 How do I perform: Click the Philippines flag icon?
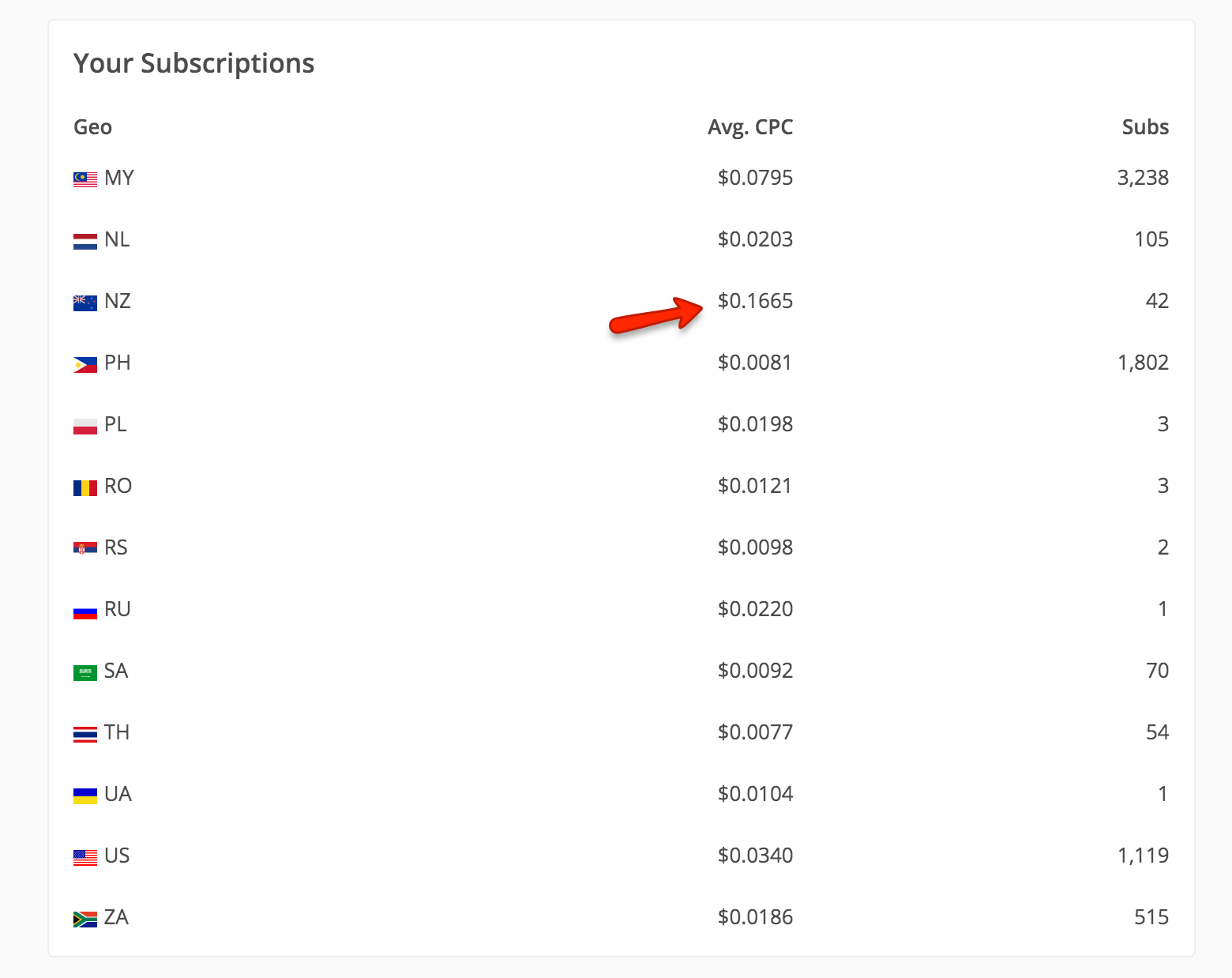(85, 364)
